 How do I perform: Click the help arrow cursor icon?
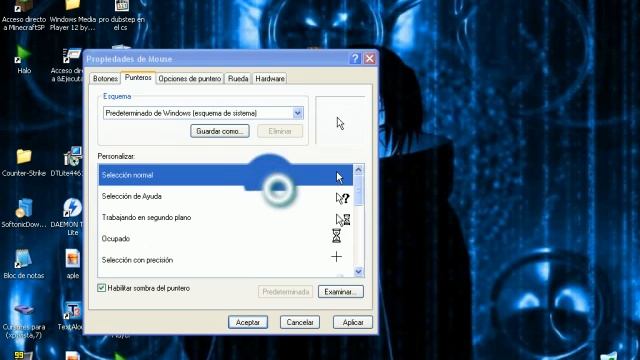click(342, 198)
